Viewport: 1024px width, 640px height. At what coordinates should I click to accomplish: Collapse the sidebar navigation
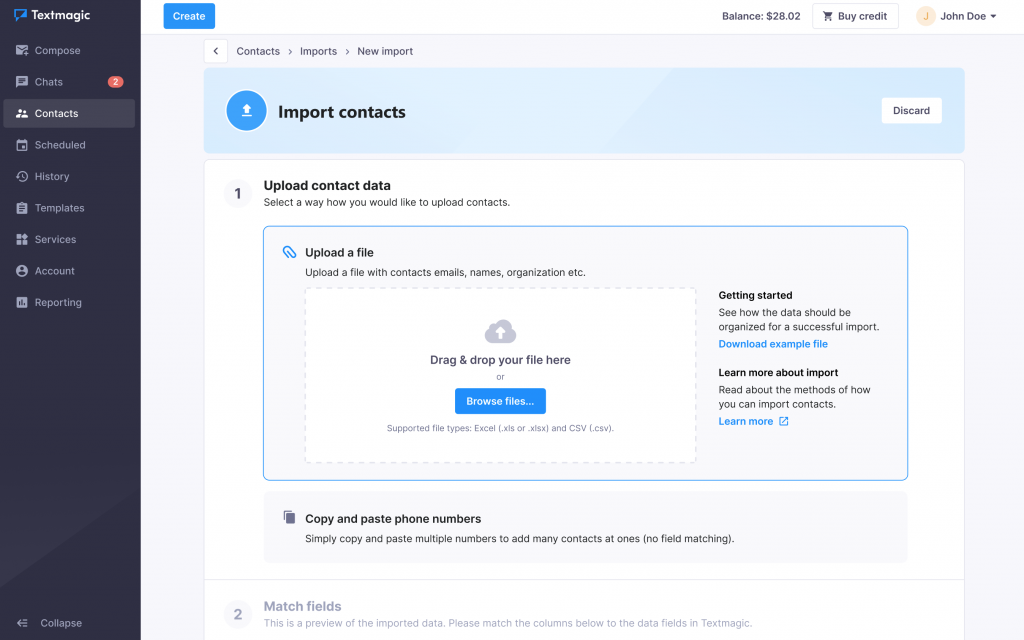(50, 623)
